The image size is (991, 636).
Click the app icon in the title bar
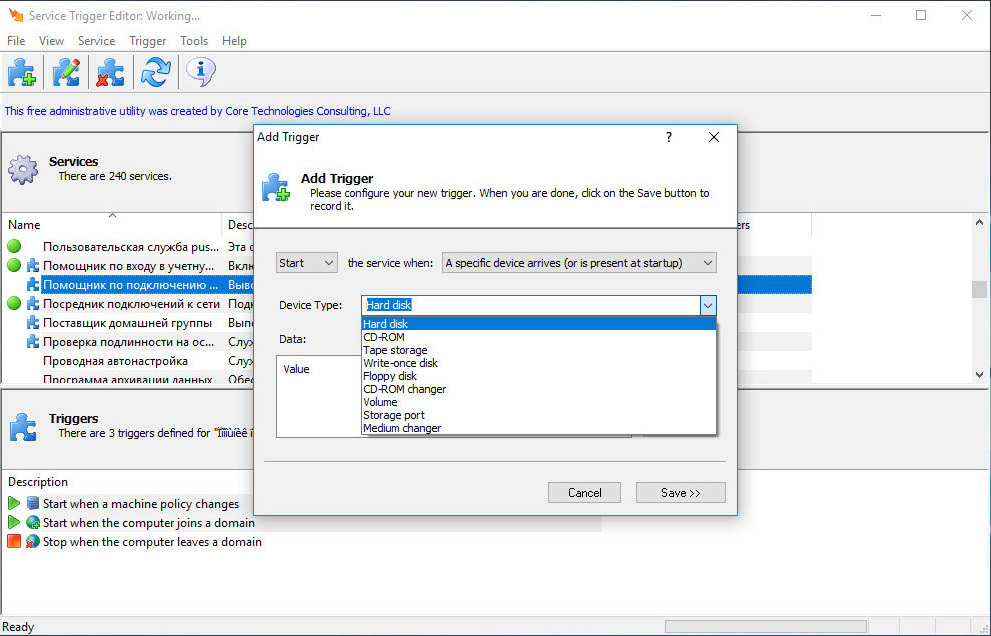point(16,15)
